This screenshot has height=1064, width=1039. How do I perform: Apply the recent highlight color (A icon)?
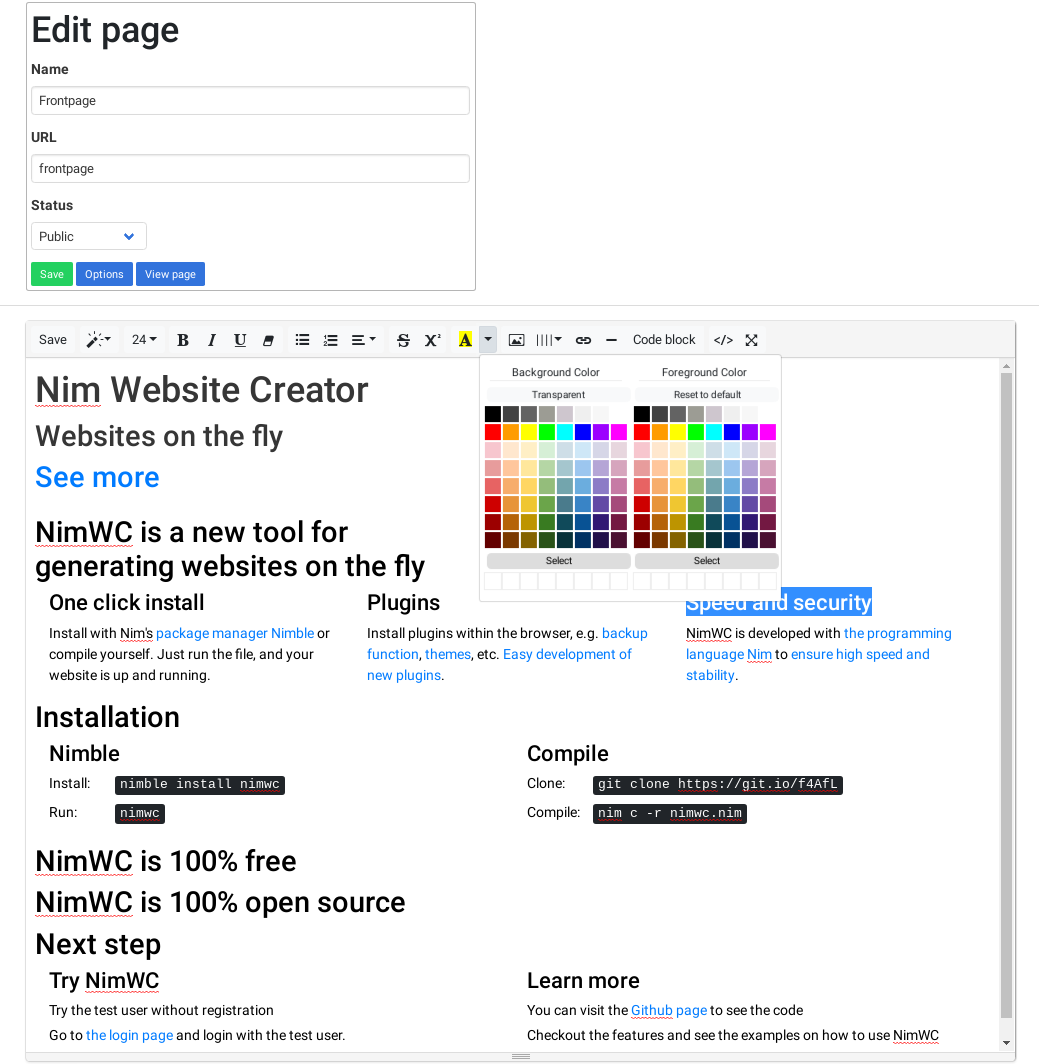click(465, 340)
